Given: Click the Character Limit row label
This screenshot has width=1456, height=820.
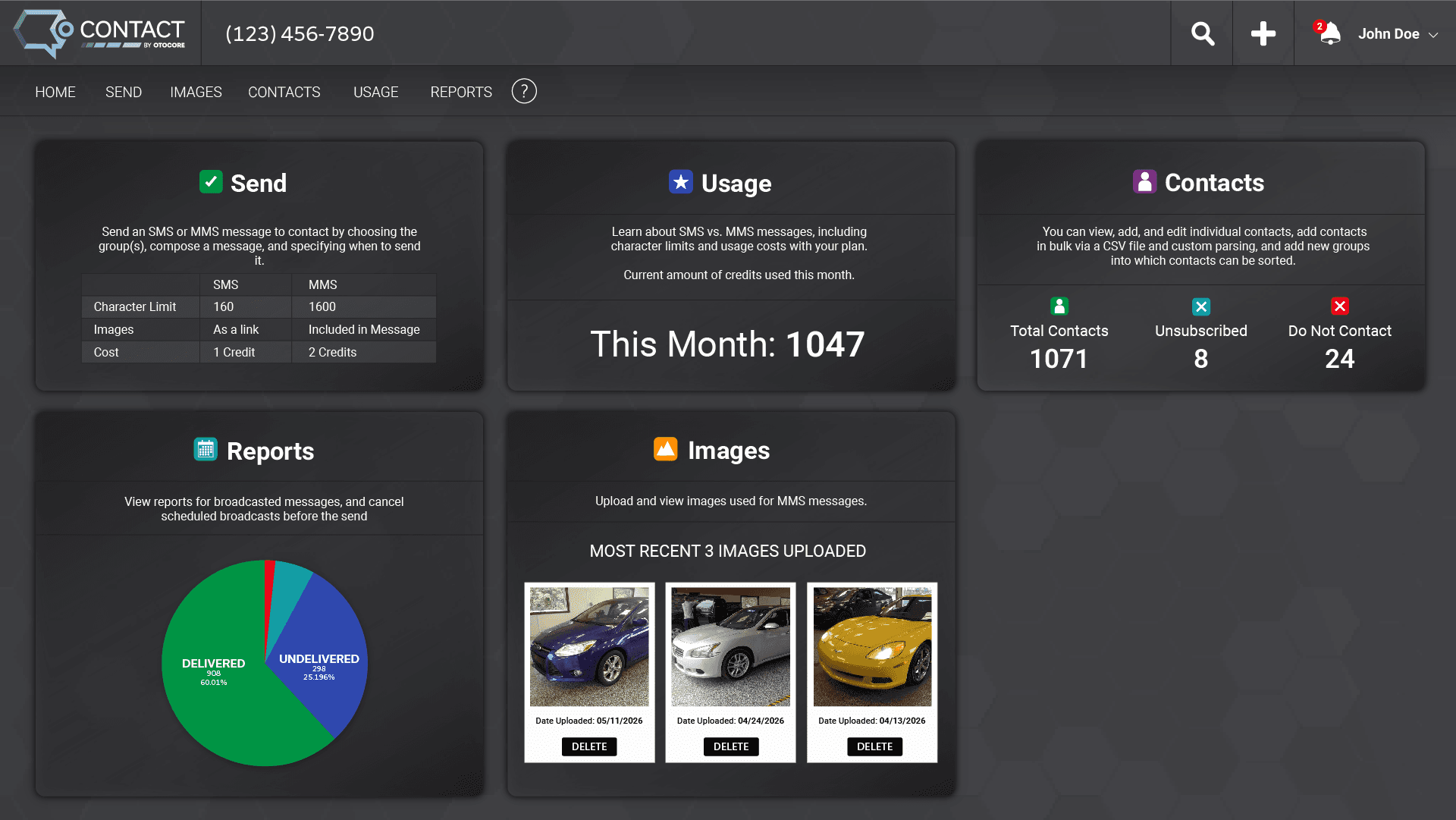Looking at the screenshot, I should (x=135, y=306).
